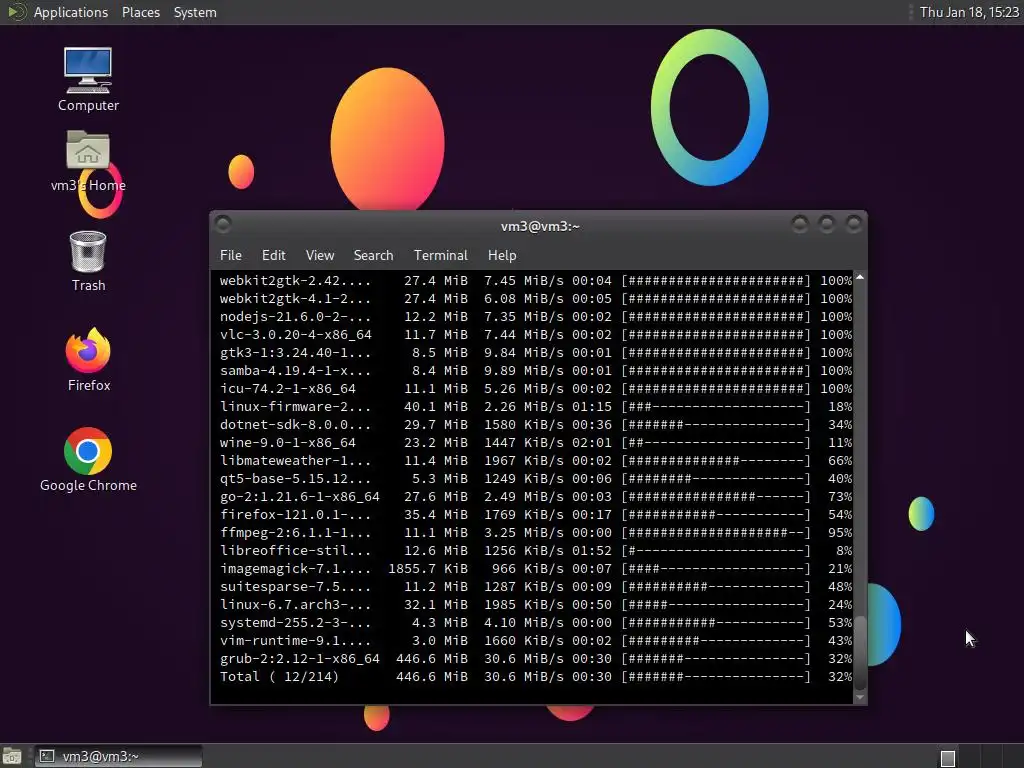Click the linux-firmware progress bar at 18%
1024x768 pixels.
[716, 407]
